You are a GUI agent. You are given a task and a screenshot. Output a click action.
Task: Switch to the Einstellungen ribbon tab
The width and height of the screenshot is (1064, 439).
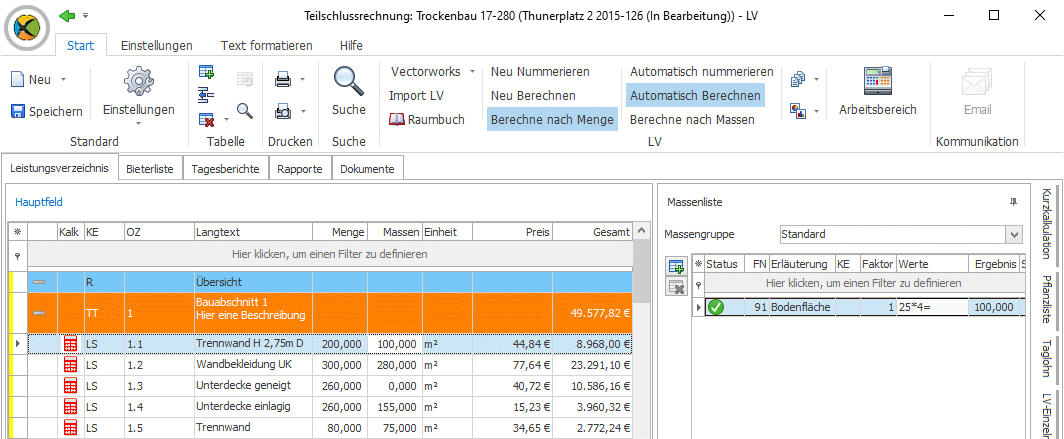[x=157, y=45]
